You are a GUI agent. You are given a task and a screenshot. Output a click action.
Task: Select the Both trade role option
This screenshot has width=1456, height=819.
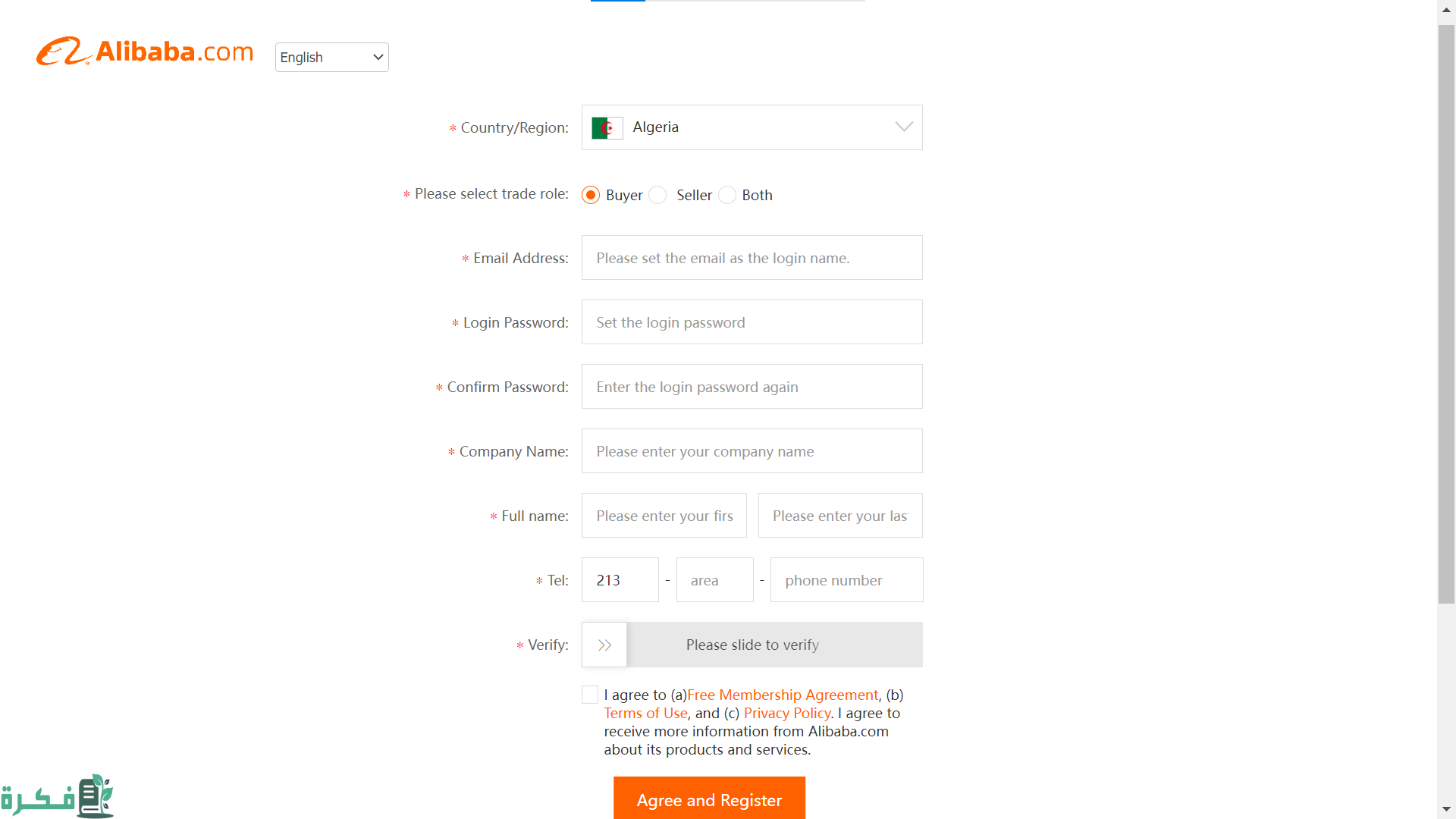pos(727,195)
